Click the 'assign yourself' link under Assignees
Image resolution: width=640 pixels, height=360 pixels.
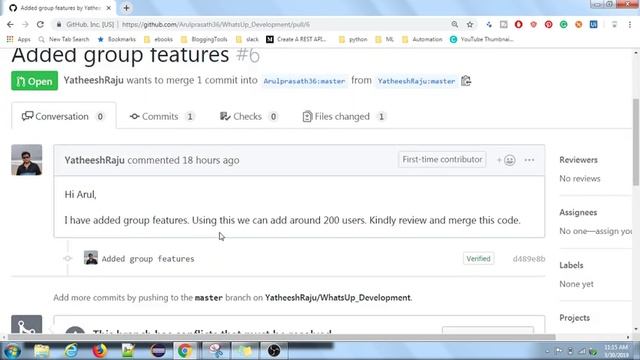click(x=614, y=231)
